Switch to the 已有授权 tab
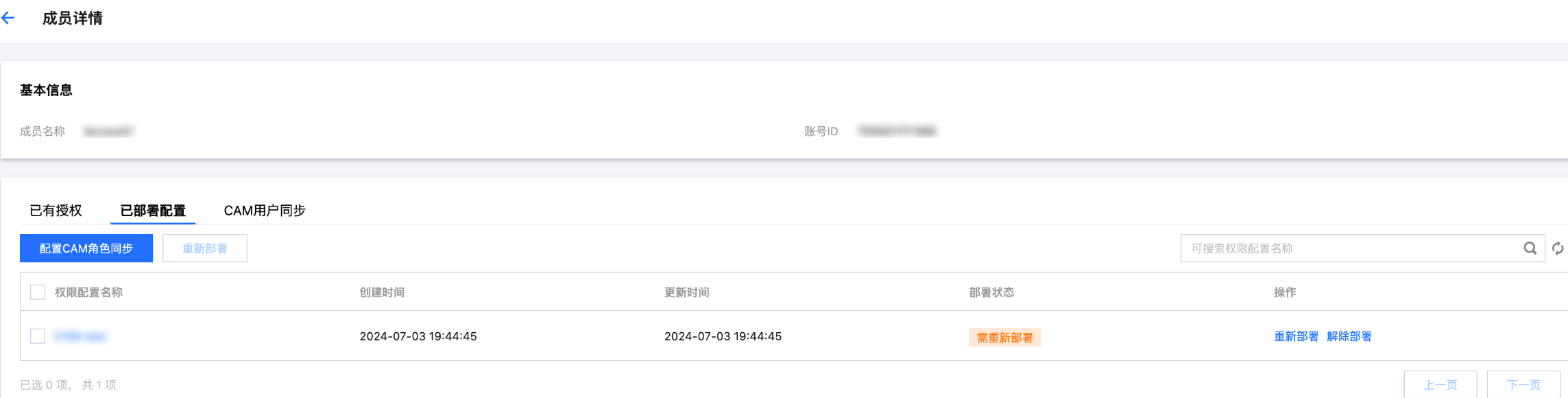This screenshot has width=1568, height=398. [56, 211]
